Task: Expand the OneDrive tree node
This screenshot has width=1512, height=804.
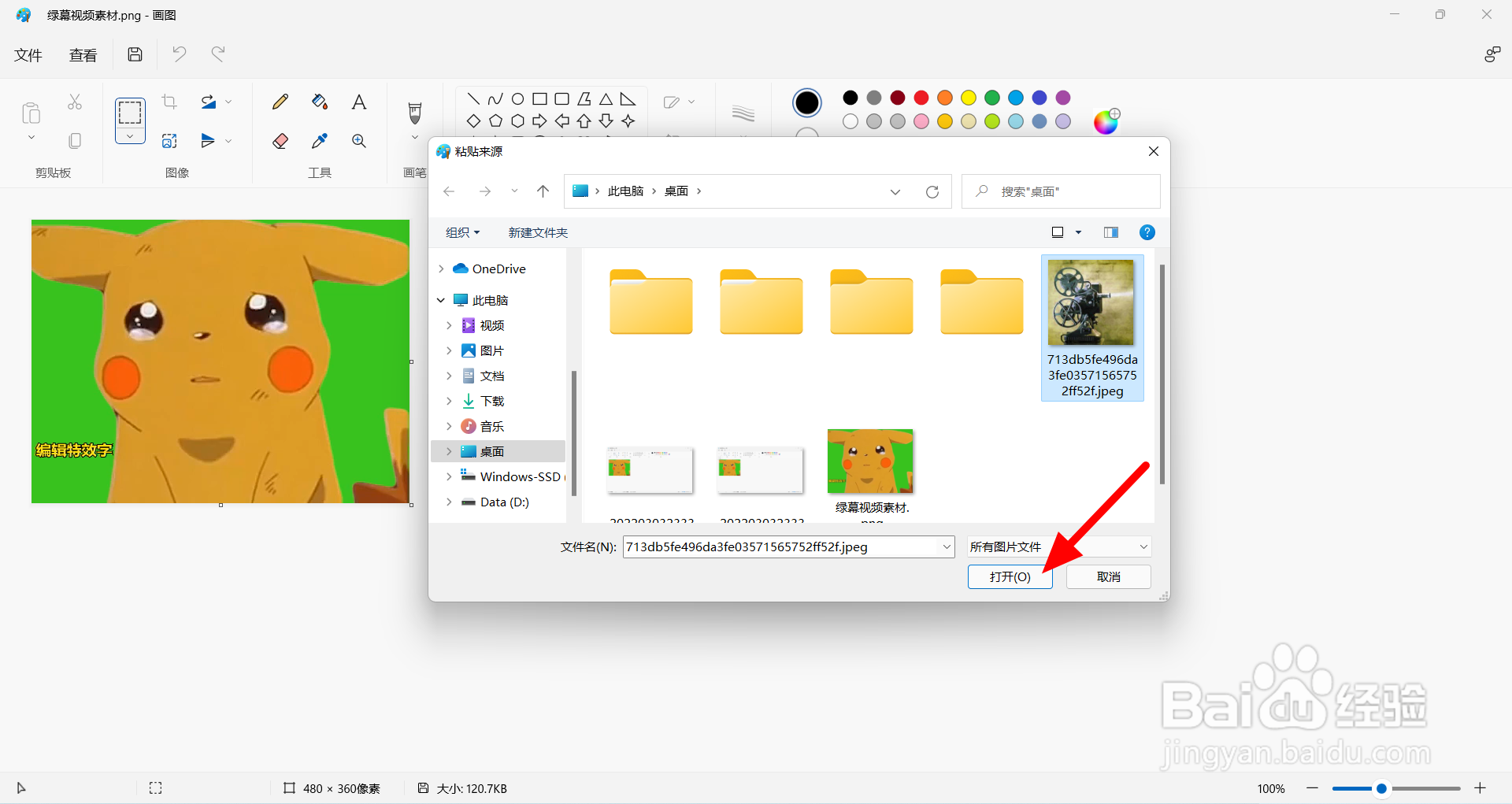Action: [441, 269]
